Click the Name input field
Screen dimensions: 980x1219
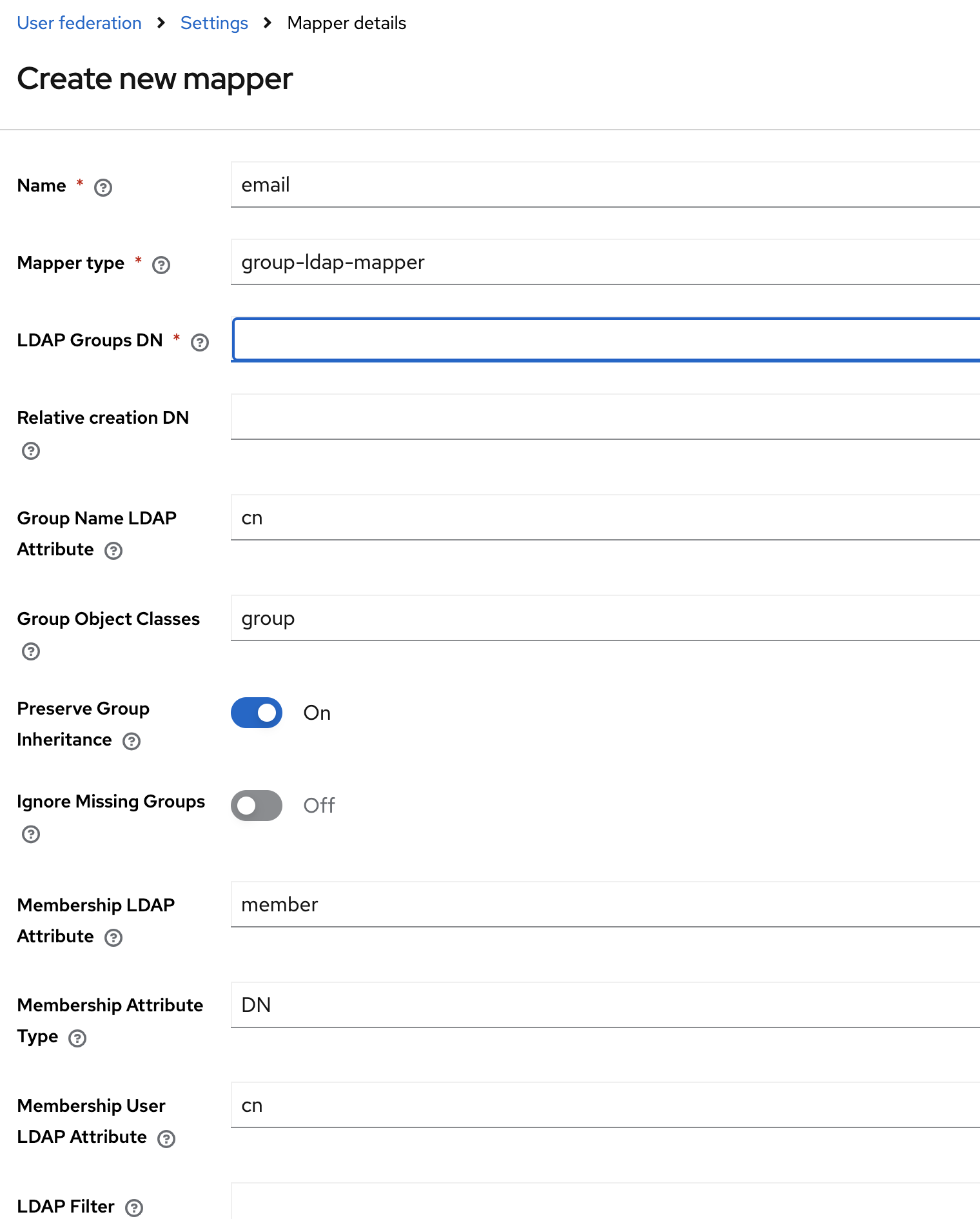point(605,185)
